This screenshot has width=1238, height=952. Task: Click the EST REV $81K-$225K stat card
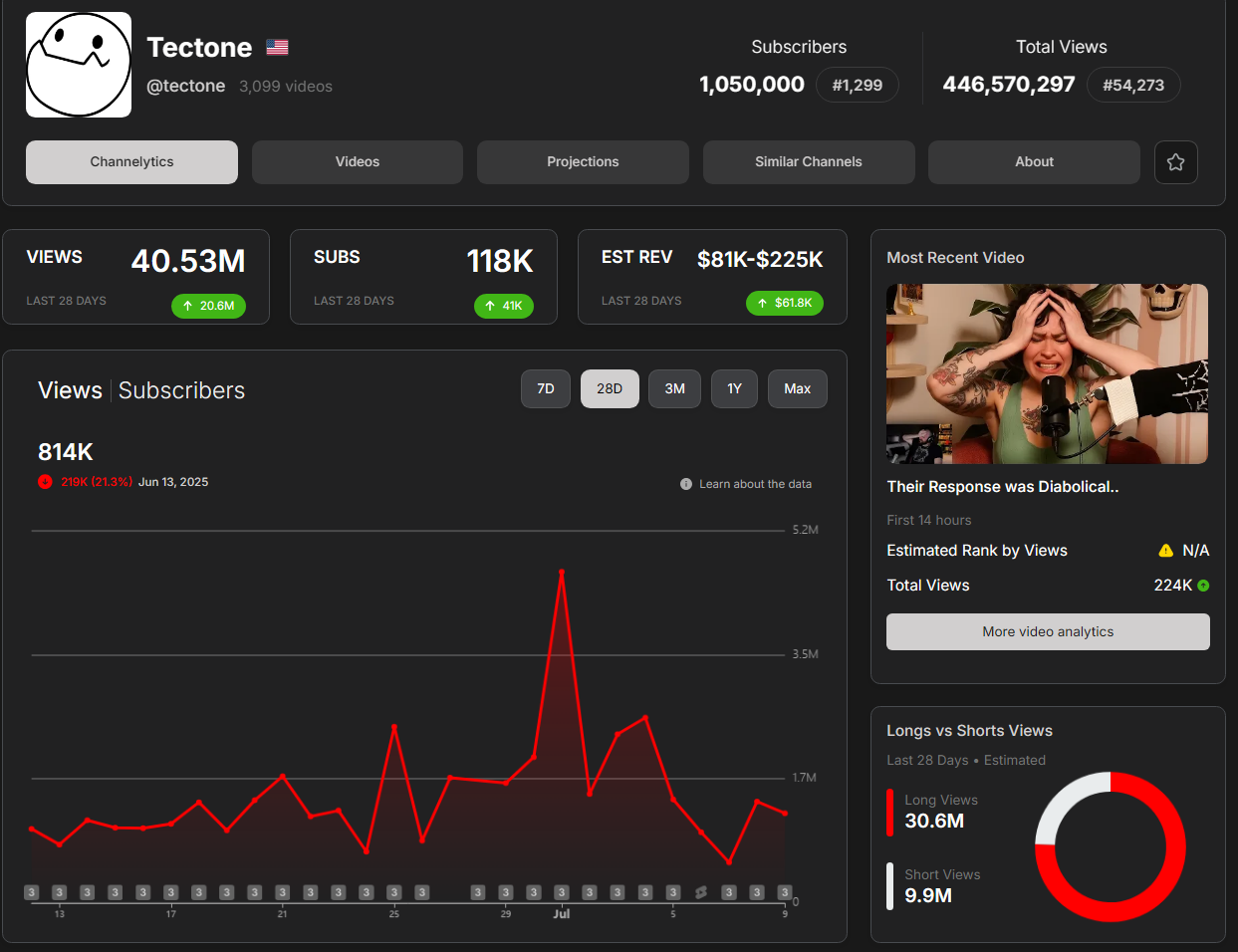712,277
